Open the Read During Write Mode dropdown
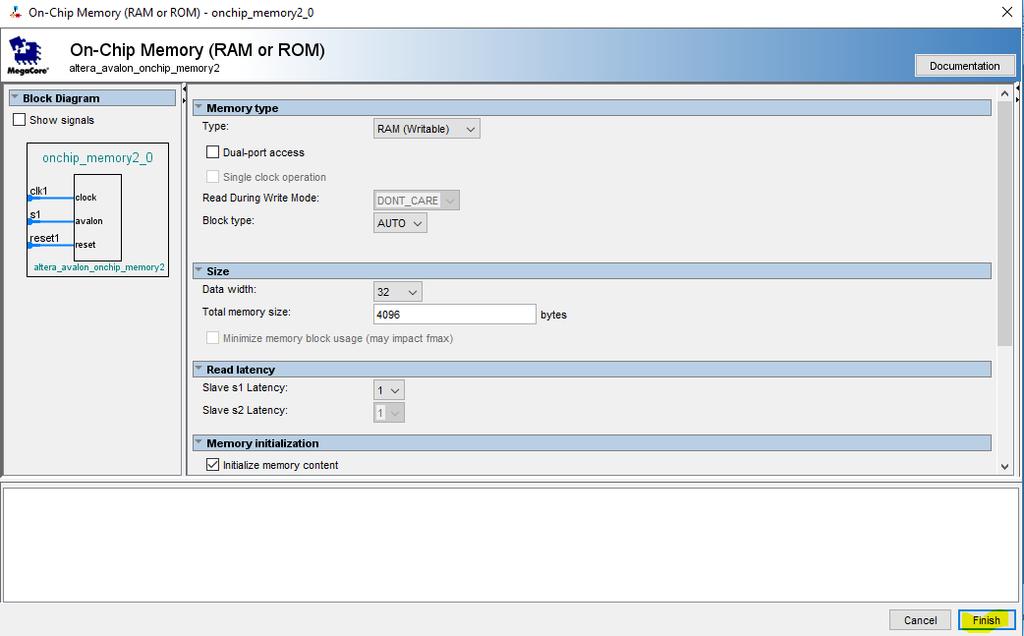This screenshot has width=1024, height=636. 417,200
